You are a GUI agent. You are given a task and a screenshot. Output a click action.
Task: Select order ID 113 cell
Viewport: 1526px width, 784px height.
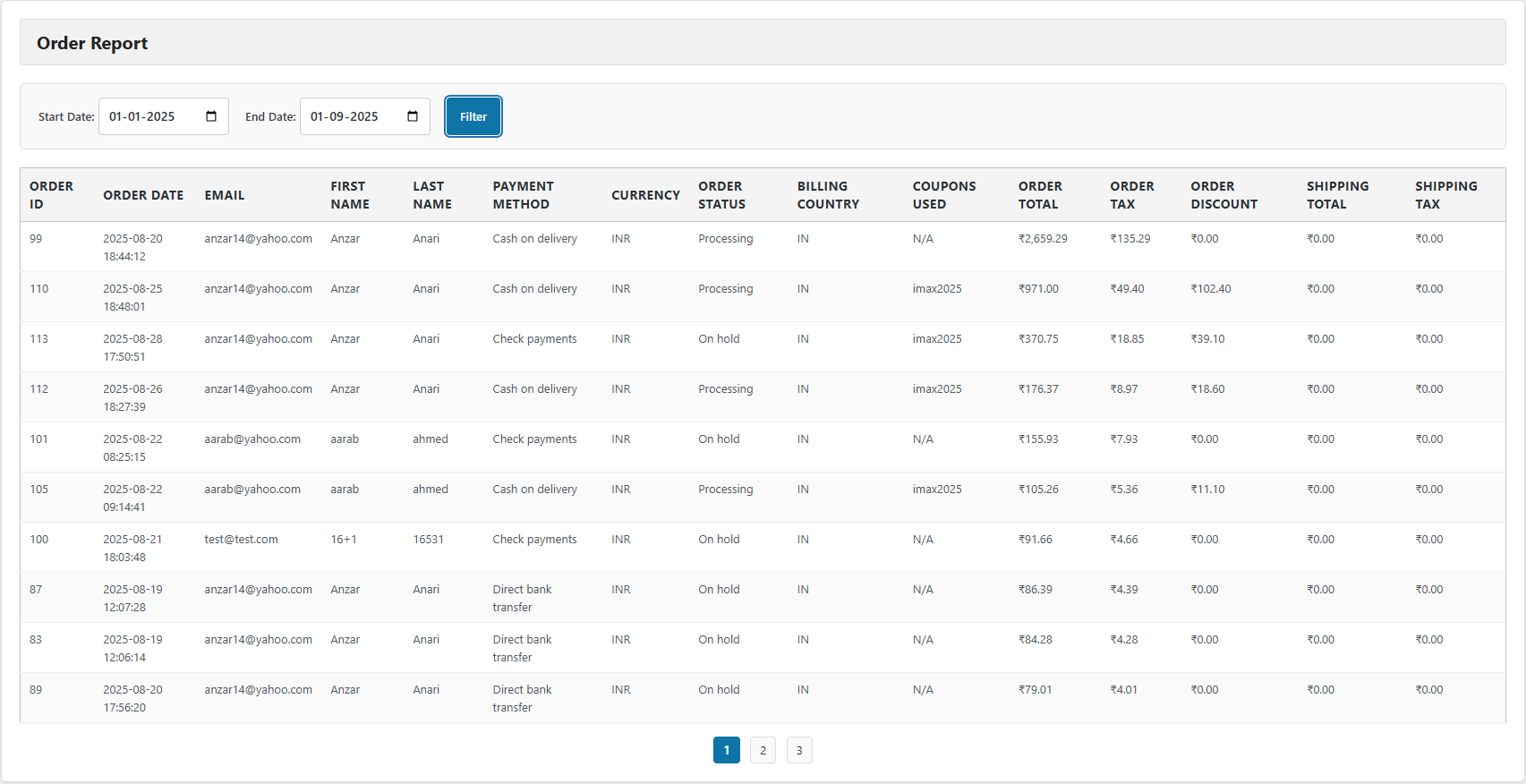coord(39,339)
